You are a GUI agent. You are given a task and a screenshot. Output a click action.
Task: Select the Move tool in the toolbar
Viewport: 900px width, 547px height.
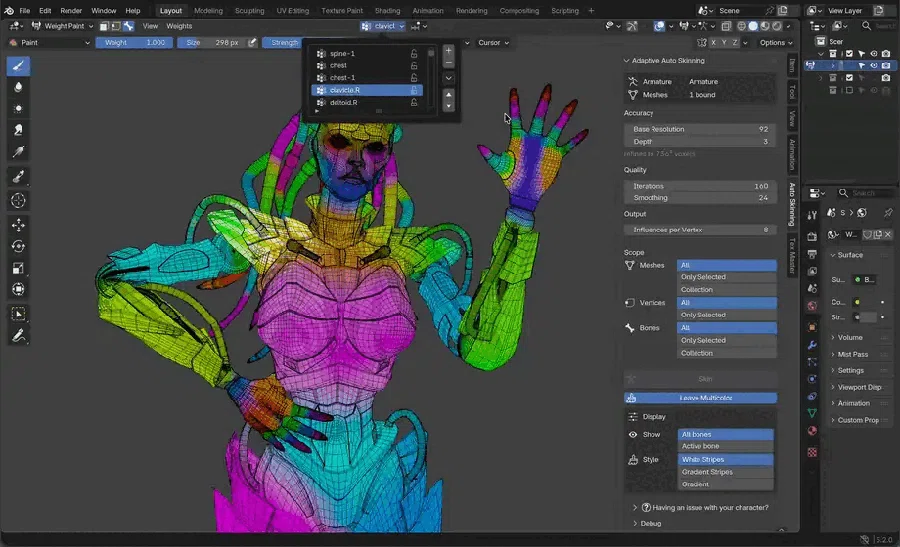pyautogui.click(x=18, y=224)
